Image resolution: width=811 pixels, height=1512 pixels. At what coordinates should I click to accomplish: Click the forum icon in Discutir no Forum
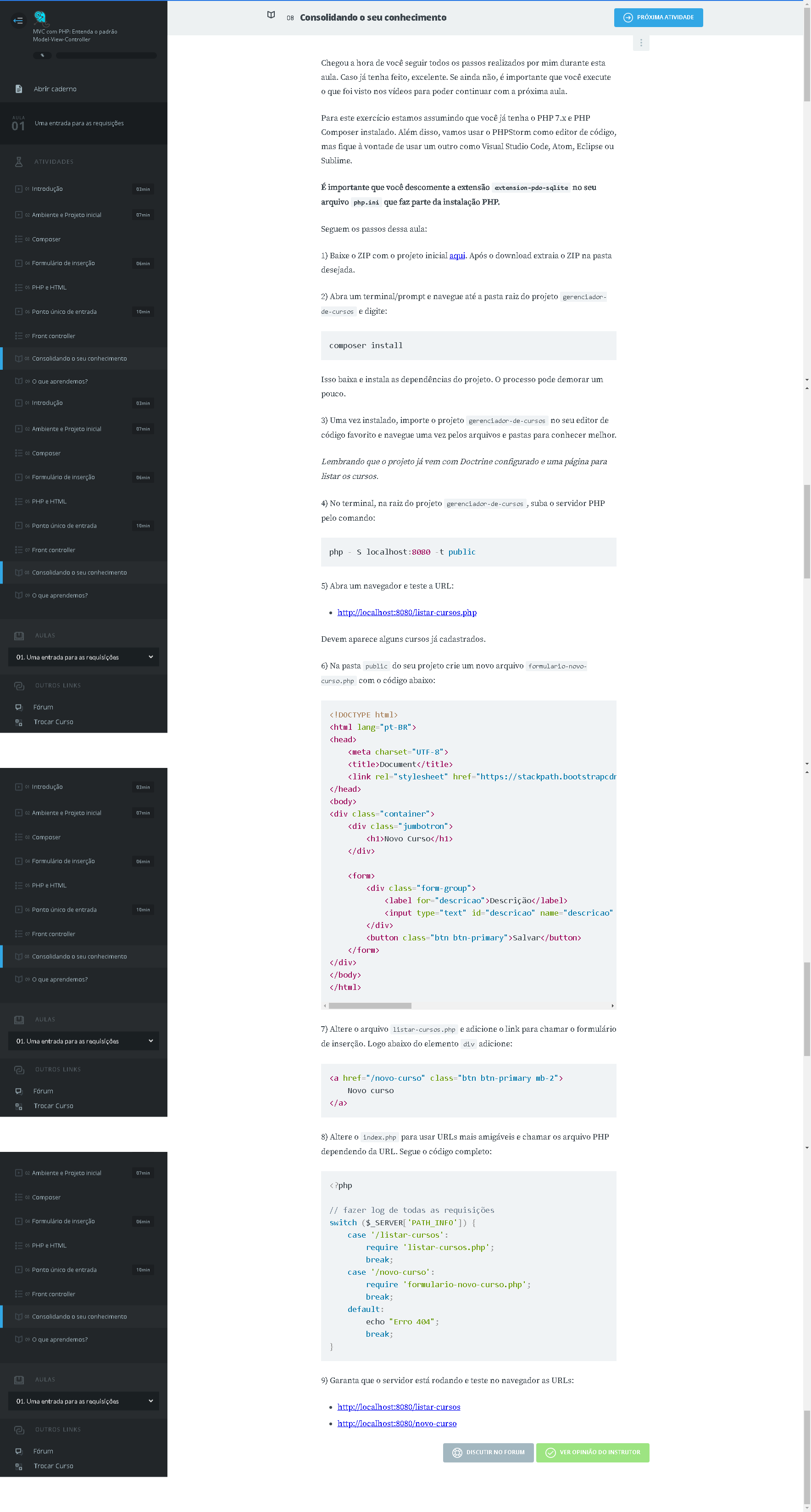tap(457, 1452)
